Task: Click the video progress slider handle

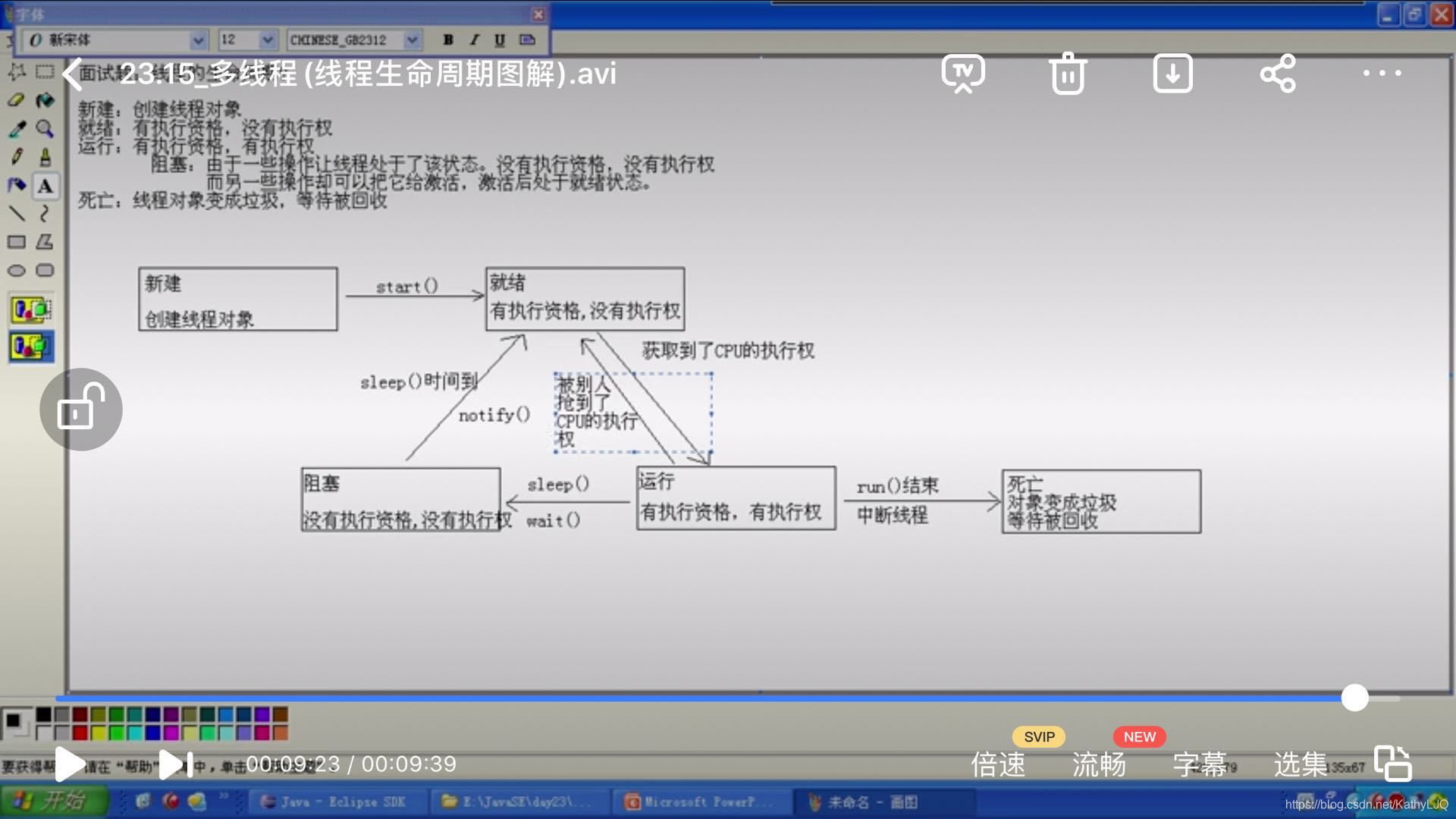Action: point(1354,698)
